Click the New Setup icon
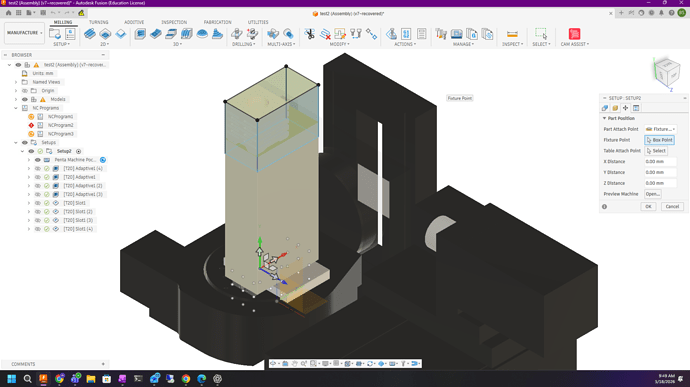 (x=55, y=34)
